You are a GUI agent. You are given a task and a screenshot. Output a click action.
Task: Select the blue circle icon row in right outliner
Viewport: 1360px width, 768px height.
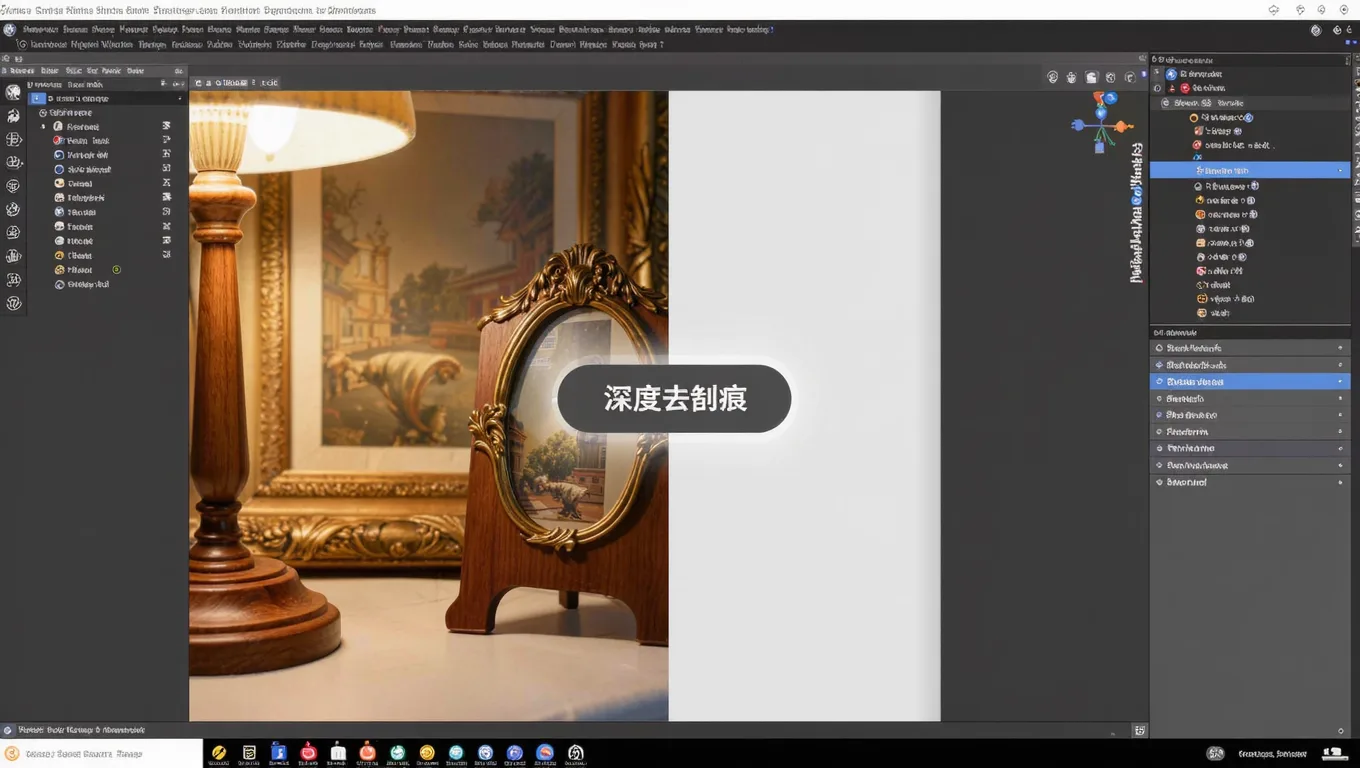(1197, 73)
